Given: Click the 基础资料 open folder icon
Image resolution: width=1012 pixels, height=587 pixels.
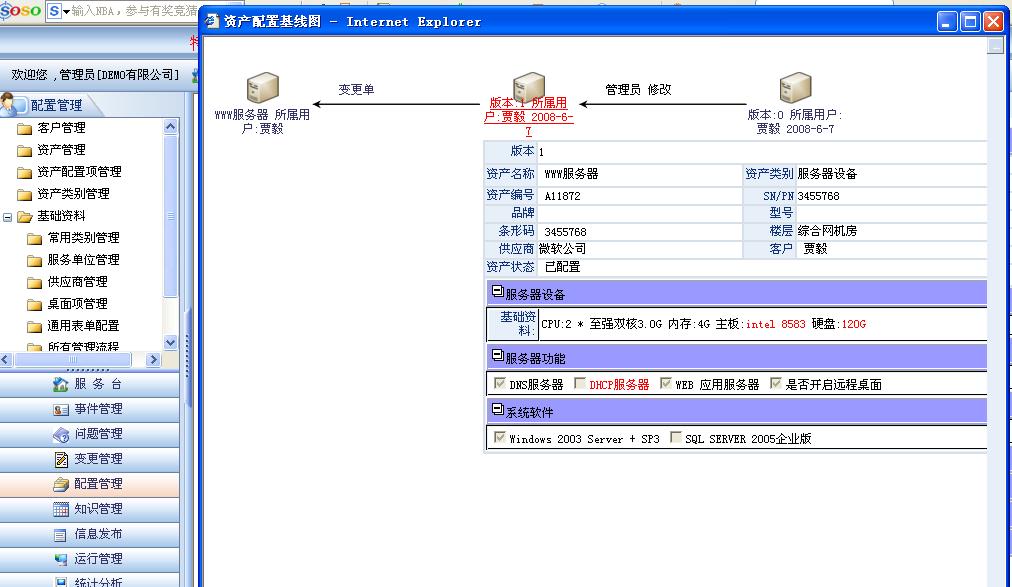Looking at the screenshot, I should [25, 217].
